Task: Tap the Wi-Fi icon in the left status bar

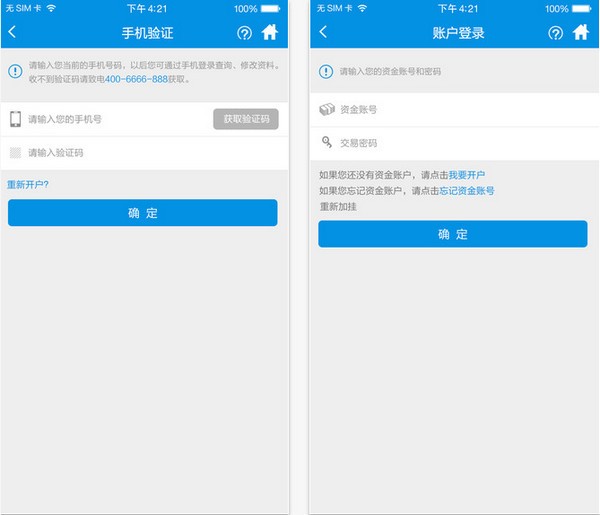Action: [x=51, y=8]
